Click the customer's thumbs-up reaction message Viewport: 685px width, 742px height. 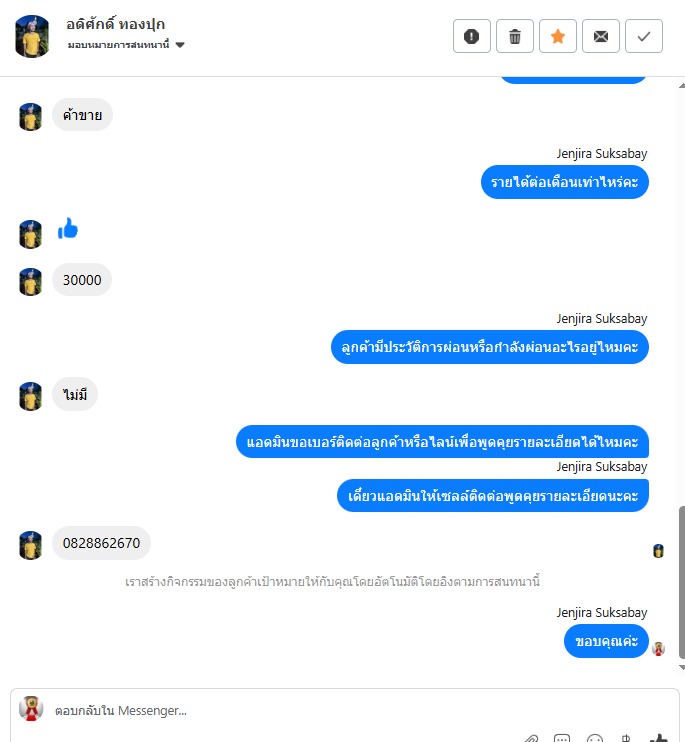coord(68,229)
